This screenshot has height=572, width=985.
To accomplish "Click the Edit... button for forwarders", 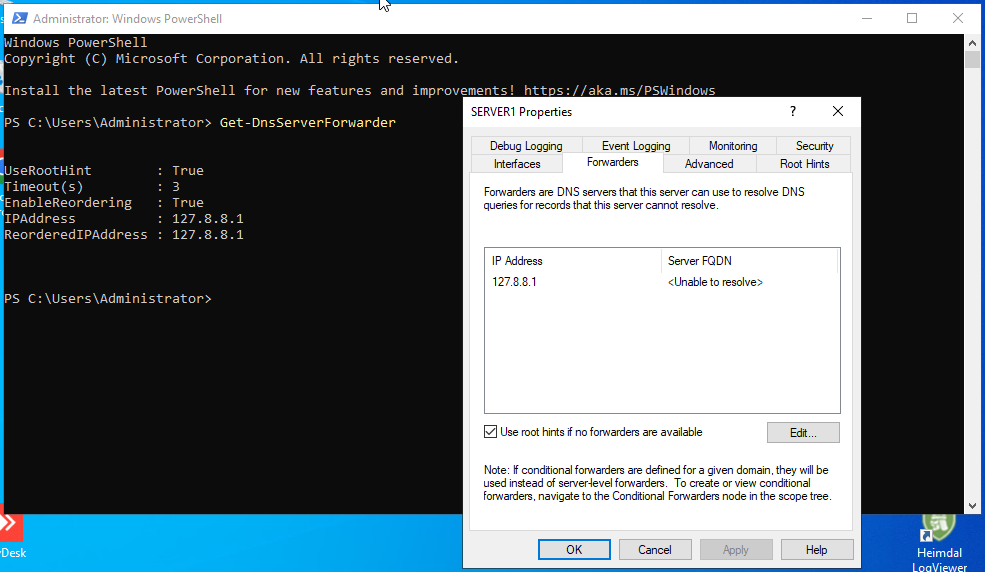I will tap(803, 433).
